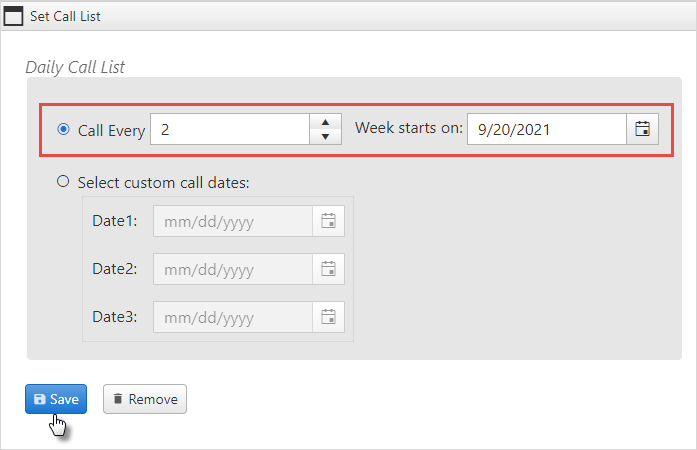Viewport: 697px width, 450px height.
Task: Click the Date2 input field
Action: click(x=233, y=269)
